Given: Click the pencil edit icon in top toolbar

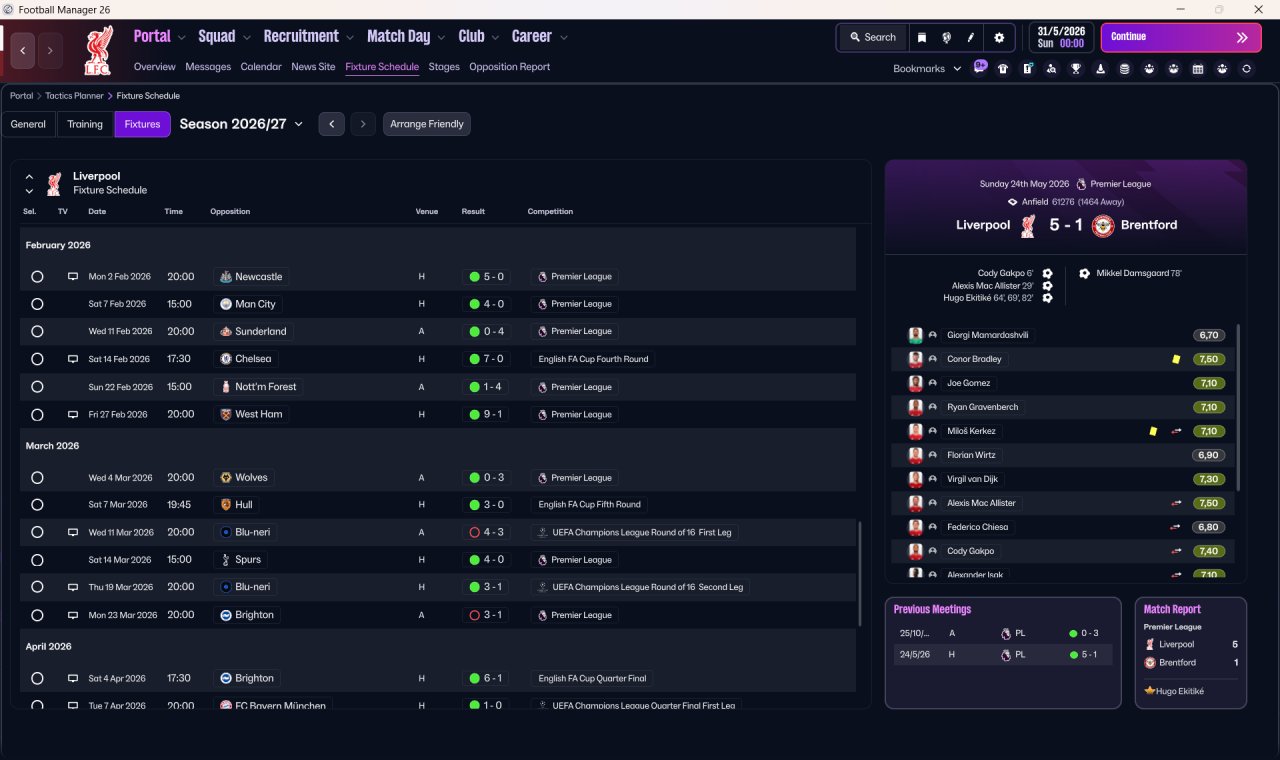Looking at the screenshot, I should pyautogui.click(x=970, y=37).
